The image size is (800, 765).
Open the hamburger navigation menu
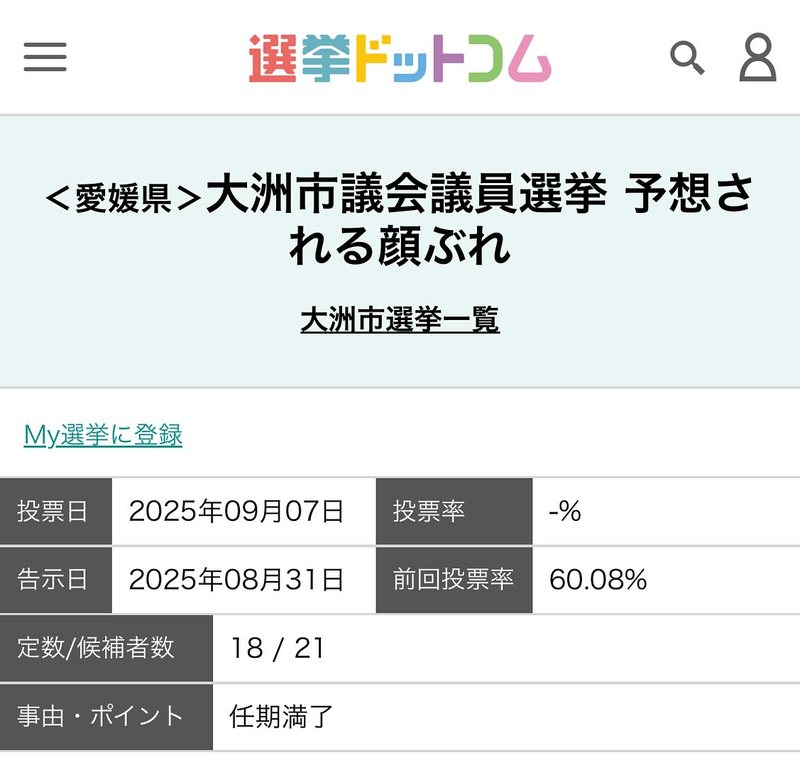pyautogui.click(x=45, y=57)
